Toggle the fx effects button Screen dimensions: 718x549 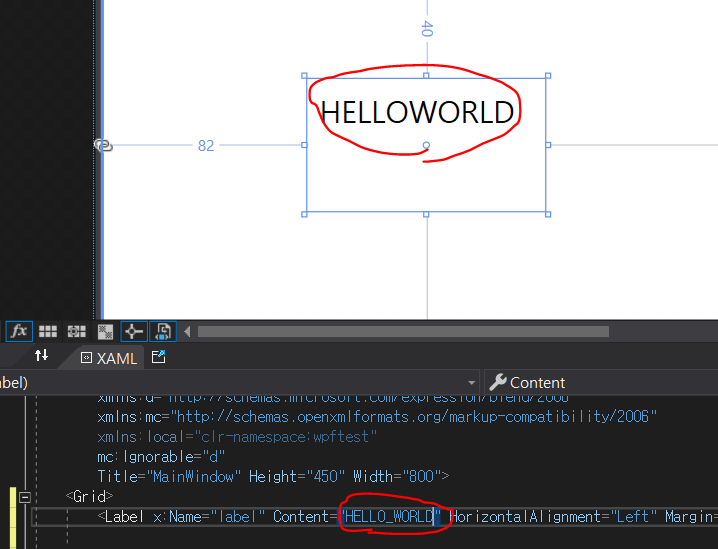(x=19, y=331)
